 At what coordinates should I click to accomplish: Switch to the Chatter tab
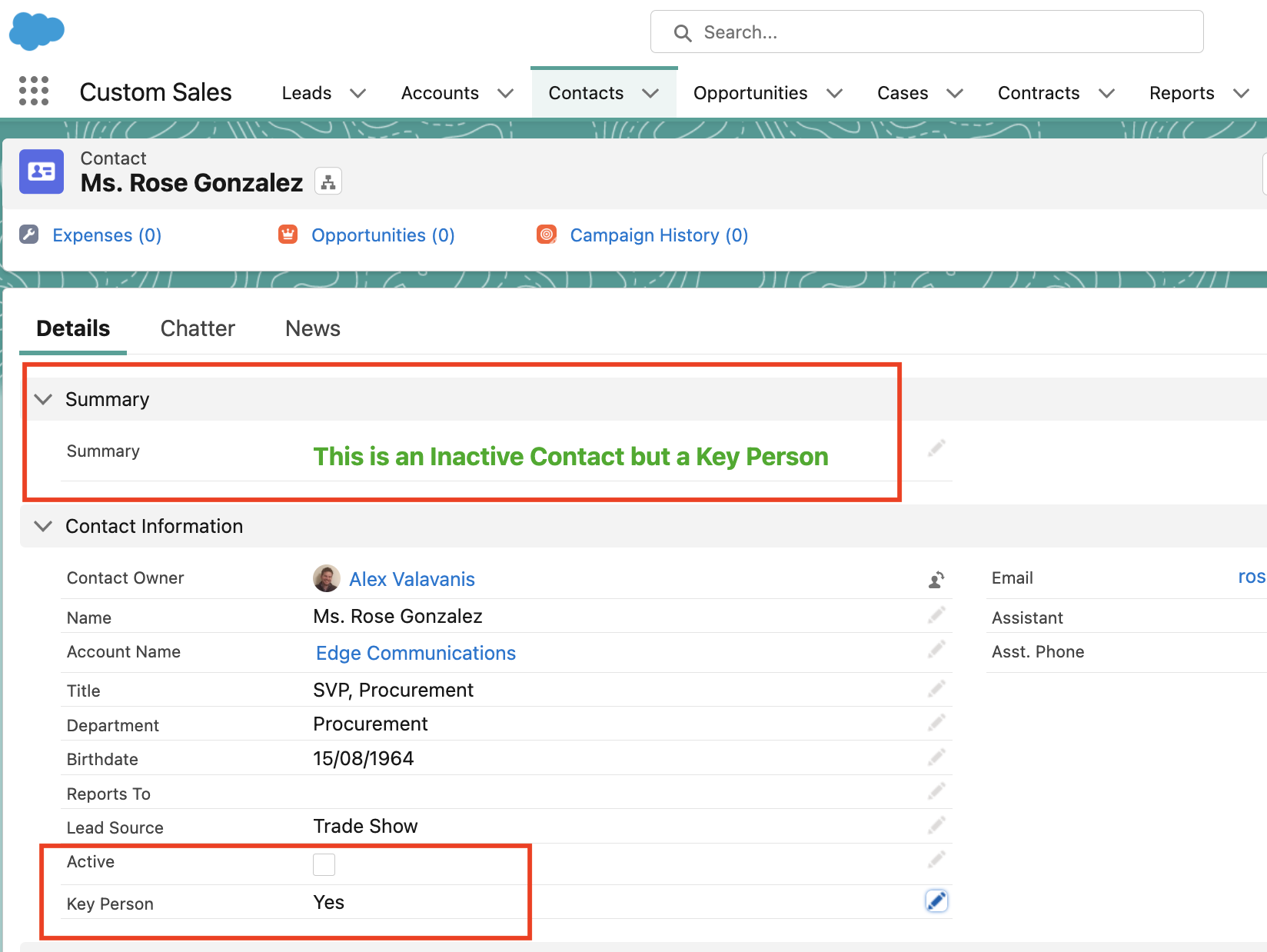pyautogui.click(x=198, y=328)
